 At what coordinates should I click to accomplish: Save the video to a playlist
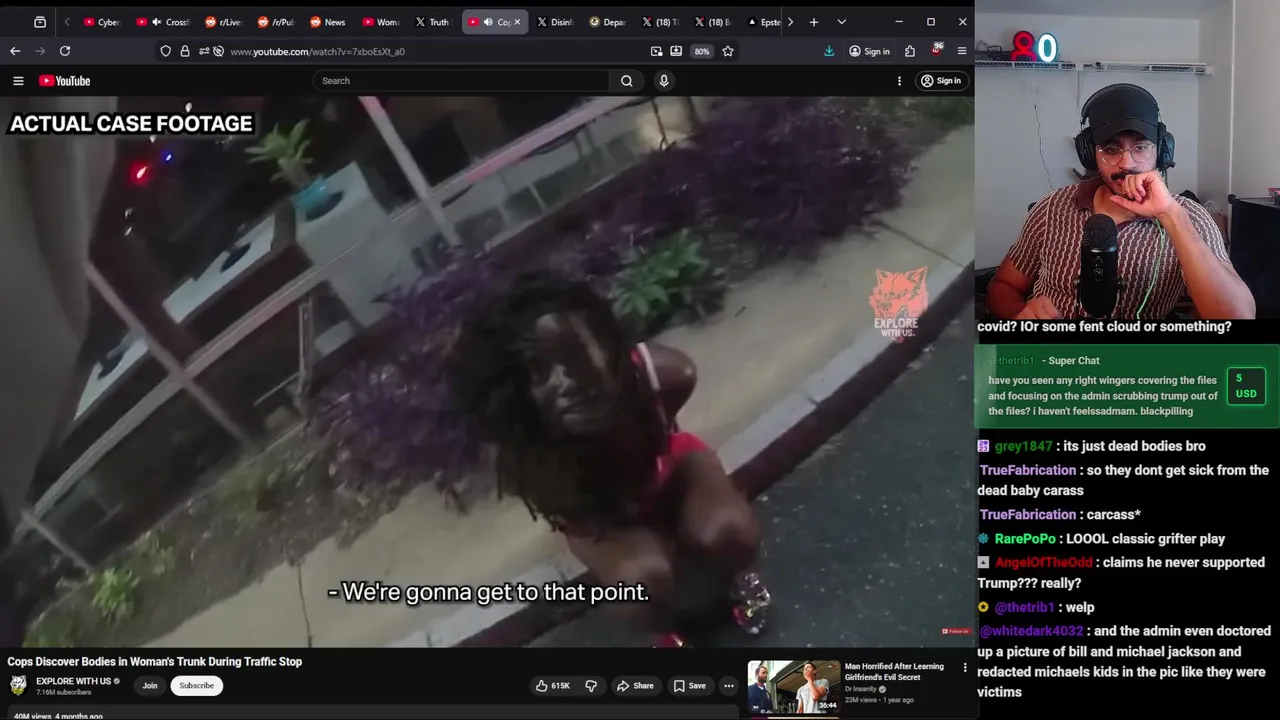690,686
